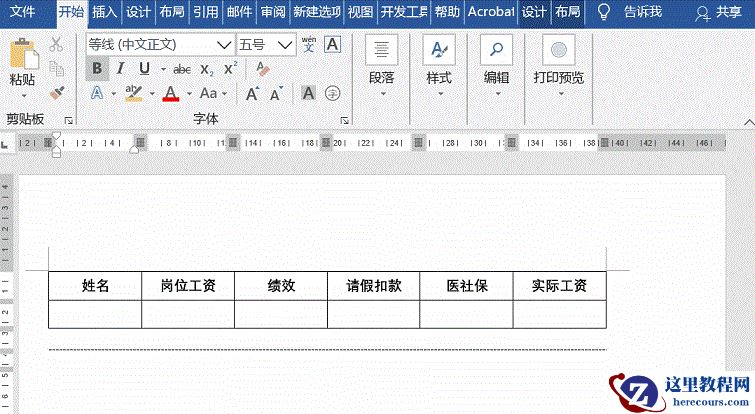Expand the Paragraph (段落) group

point(381,65)
